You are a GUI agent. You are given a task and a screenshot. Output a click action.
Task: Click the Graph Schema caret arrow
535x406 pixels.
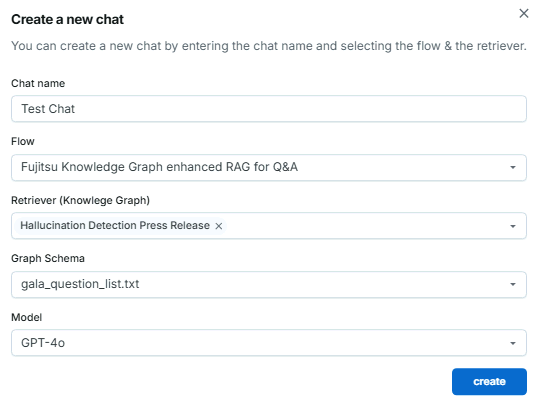(512, 284)
